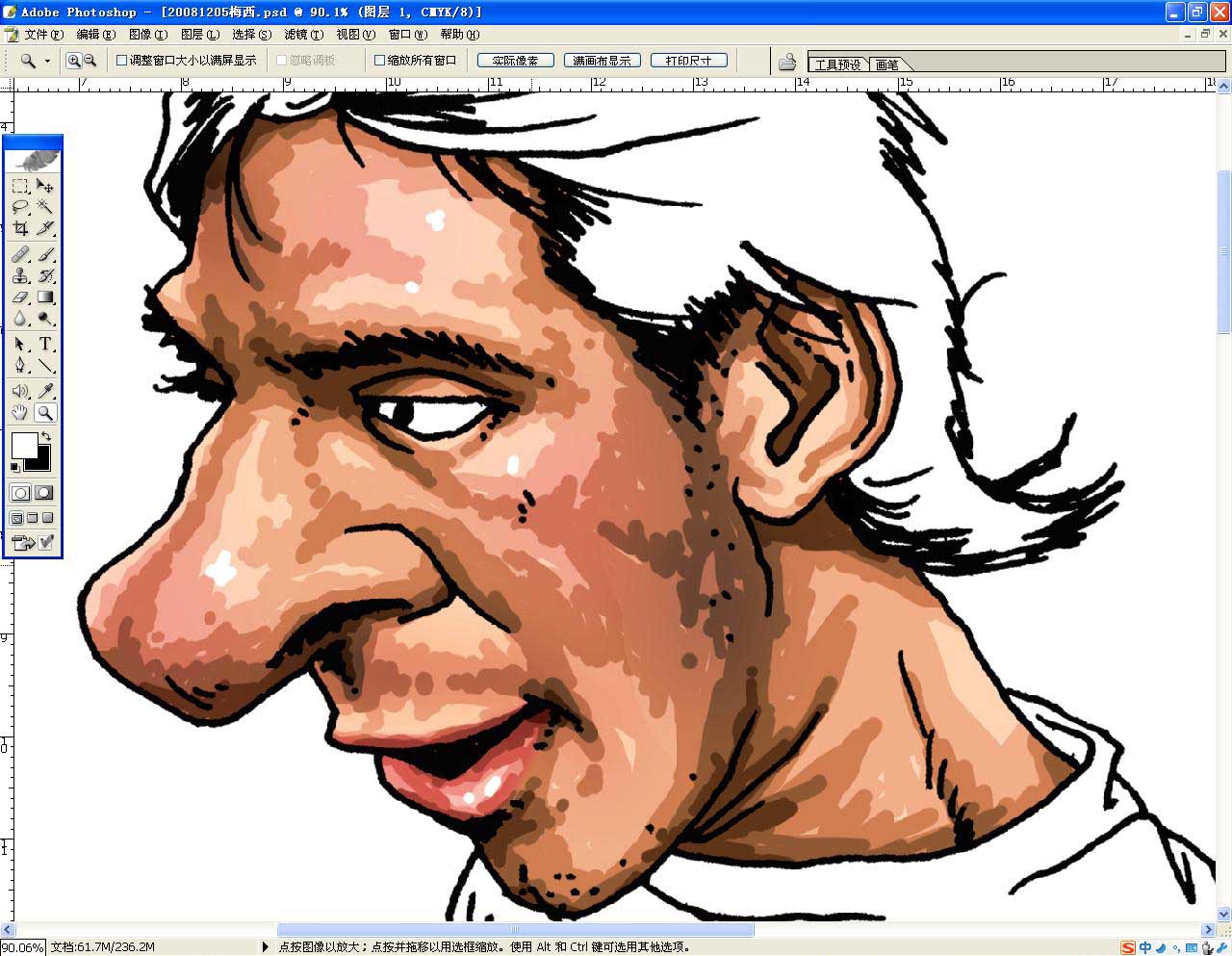The image size is (1232, 956).
Task: Toggle Quick Mask mode in toolbox
Action: coord(44,493)
